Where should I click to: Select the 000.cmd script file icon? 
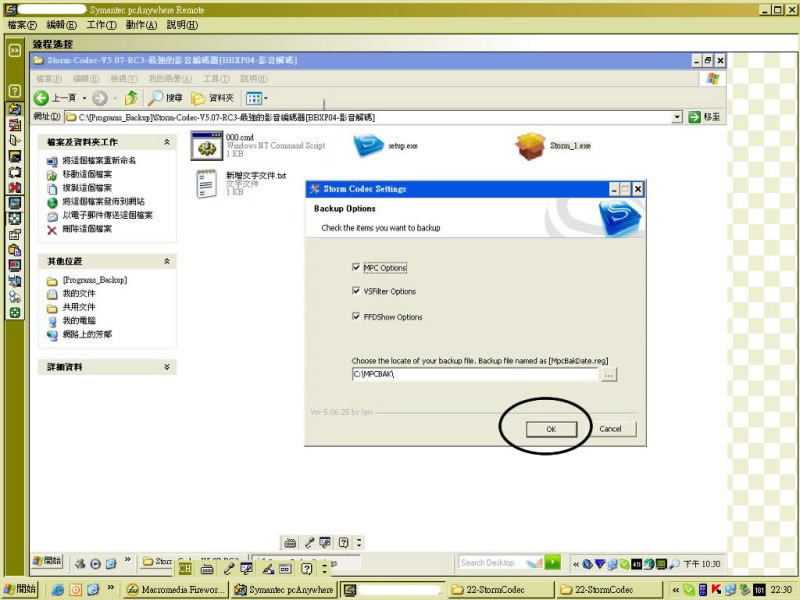click(207, 145)
